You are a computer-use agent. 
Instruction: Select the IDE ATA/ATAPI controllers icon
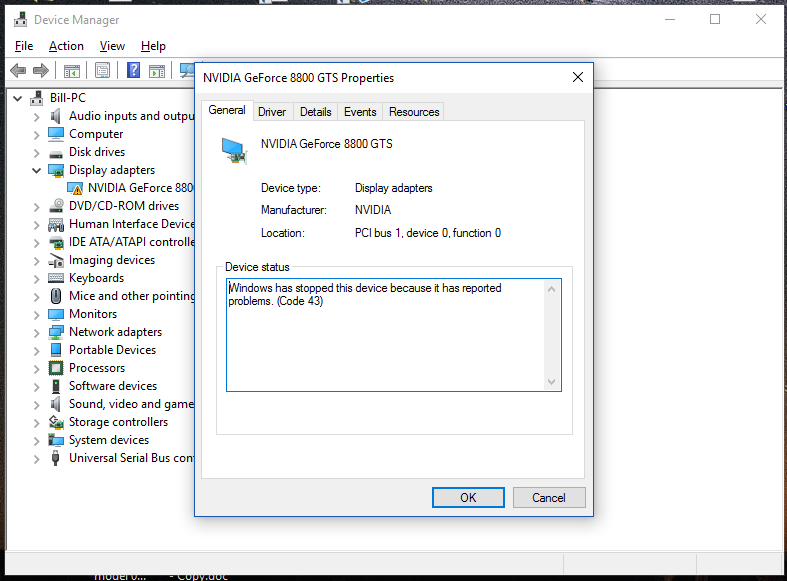pos(56,242)
